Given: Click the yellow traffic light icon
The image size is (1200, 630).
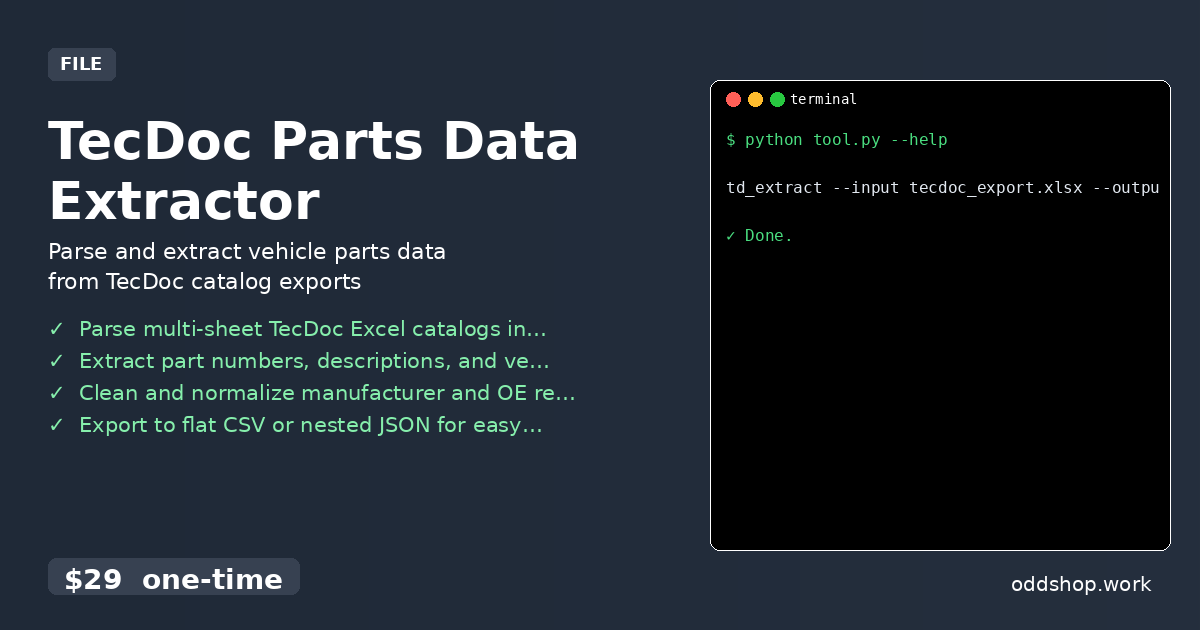Looking at the screenshot, I should (x=756, y=99).
